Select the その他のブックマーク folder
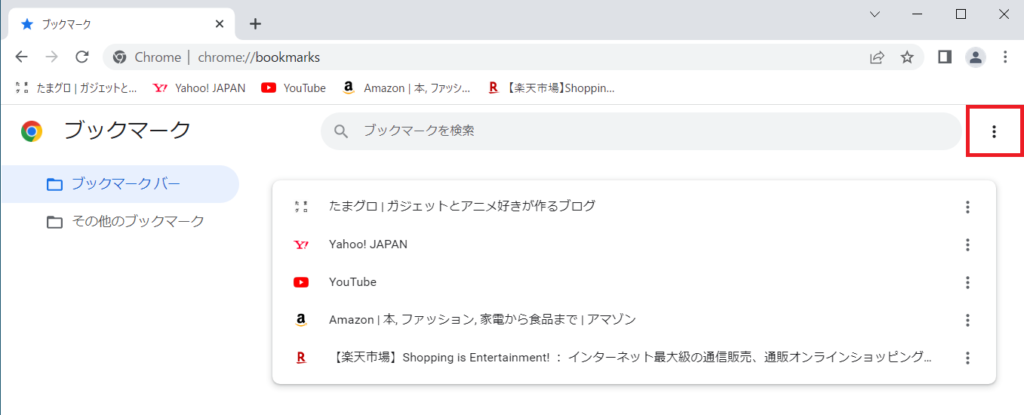Image resolution: width=1024 pixels, height=415 pixels. [x=136, y=221]
